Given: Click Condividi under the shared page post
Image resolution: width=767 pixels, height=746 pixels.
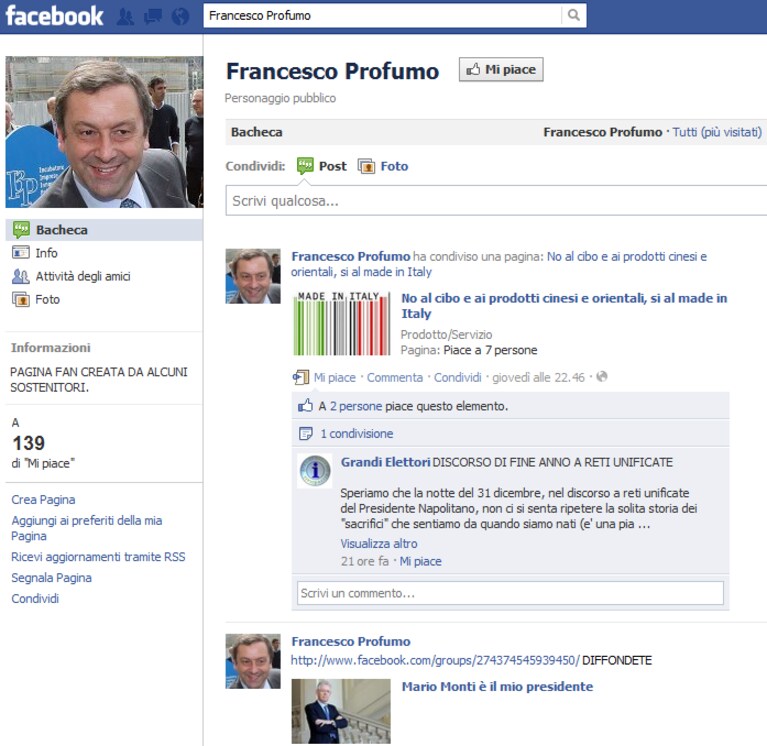Looking at the screenshot, I should pyautogui.click(x=458, y=378).
